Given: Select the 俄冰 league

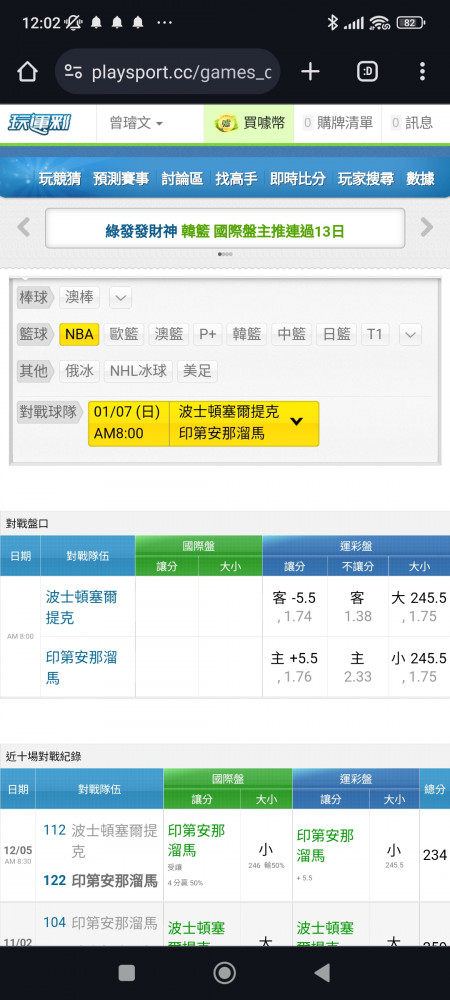Looking at the screenshot, I should click(x=80, y=371).
